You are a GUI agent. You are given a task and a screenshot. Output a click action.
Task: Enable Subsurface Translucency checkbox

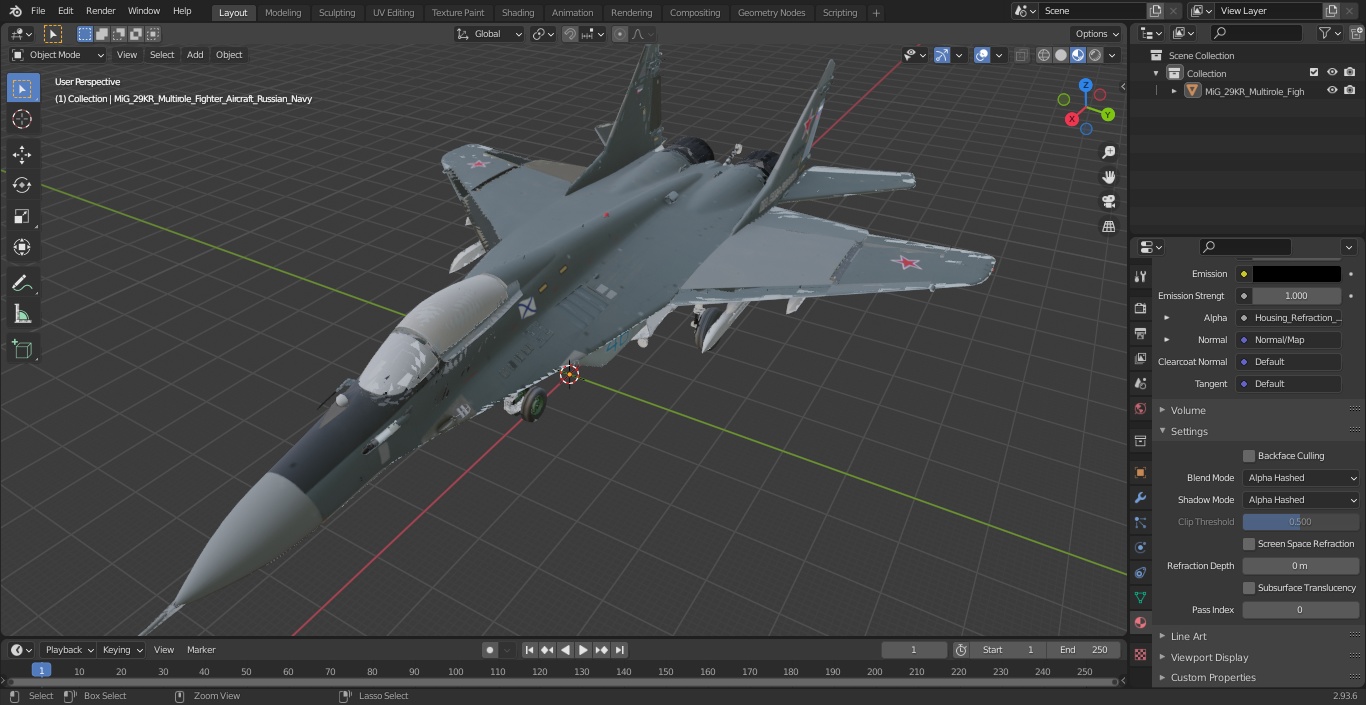1249,588
